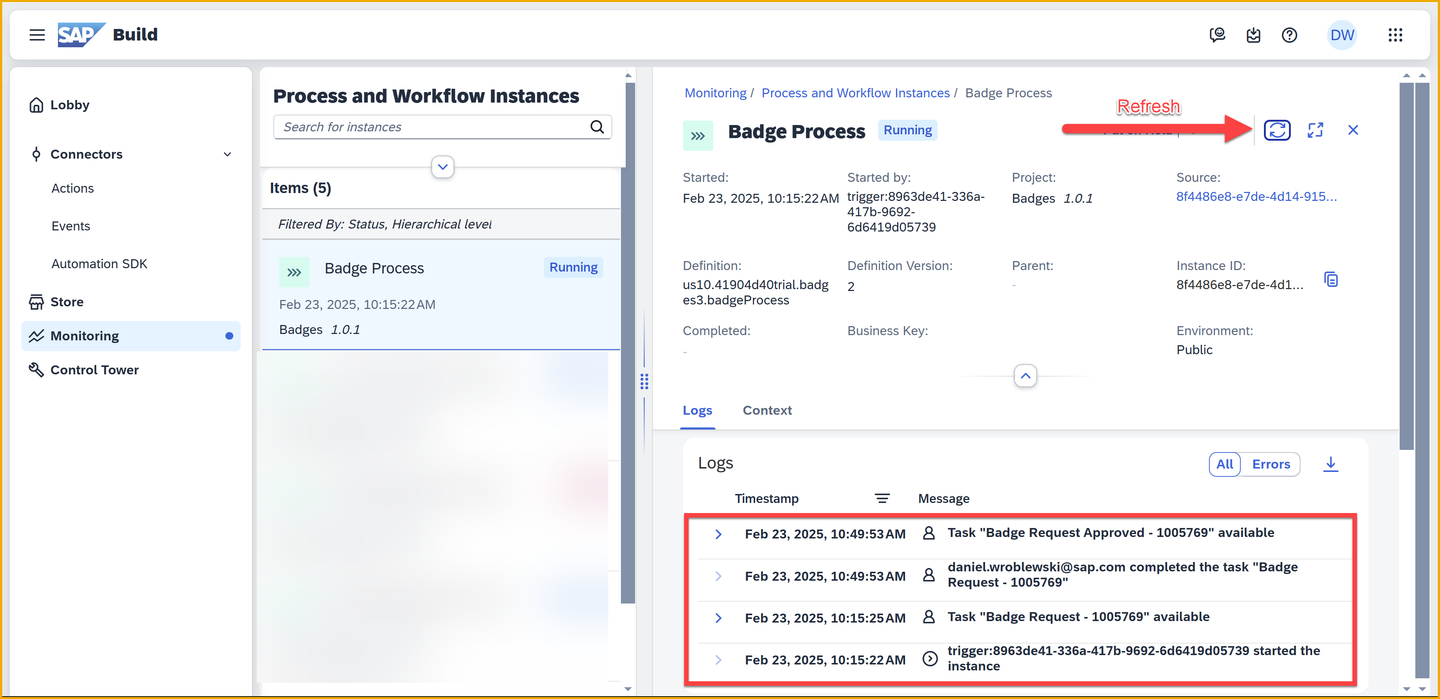Image resolution: width=1440 pixels, height=699 pixels.
Task: Open the help question-mark icon
Action: point(1290,35)
